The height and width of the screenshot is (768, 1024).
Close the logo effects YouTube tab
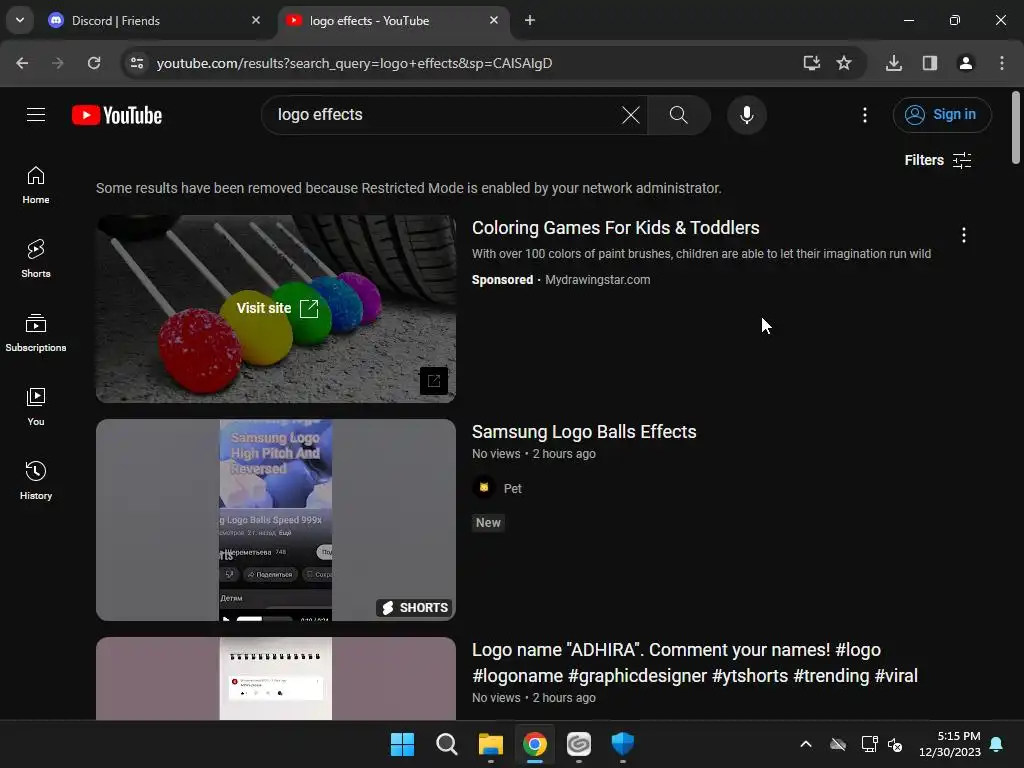(x=494, y=20)
